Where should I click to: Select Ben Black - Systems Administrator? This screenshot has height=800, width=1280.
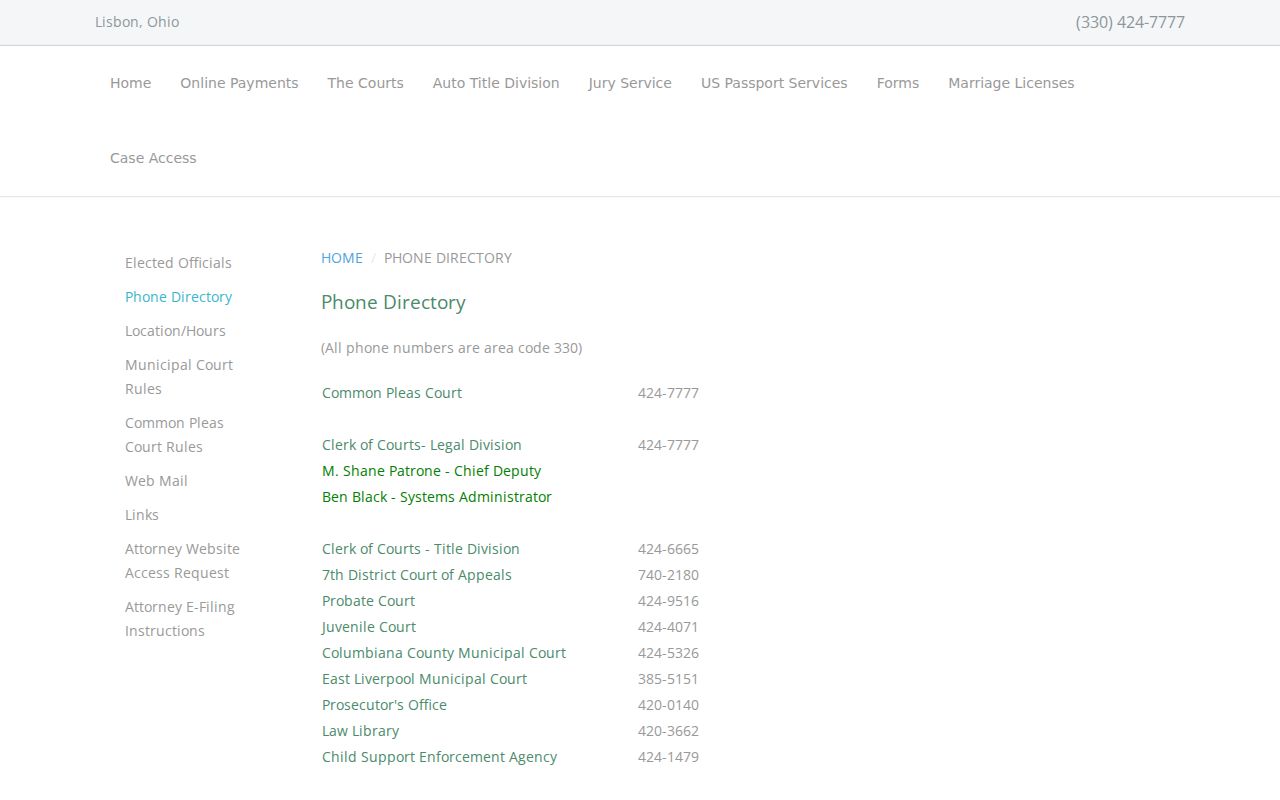[437, 497]
